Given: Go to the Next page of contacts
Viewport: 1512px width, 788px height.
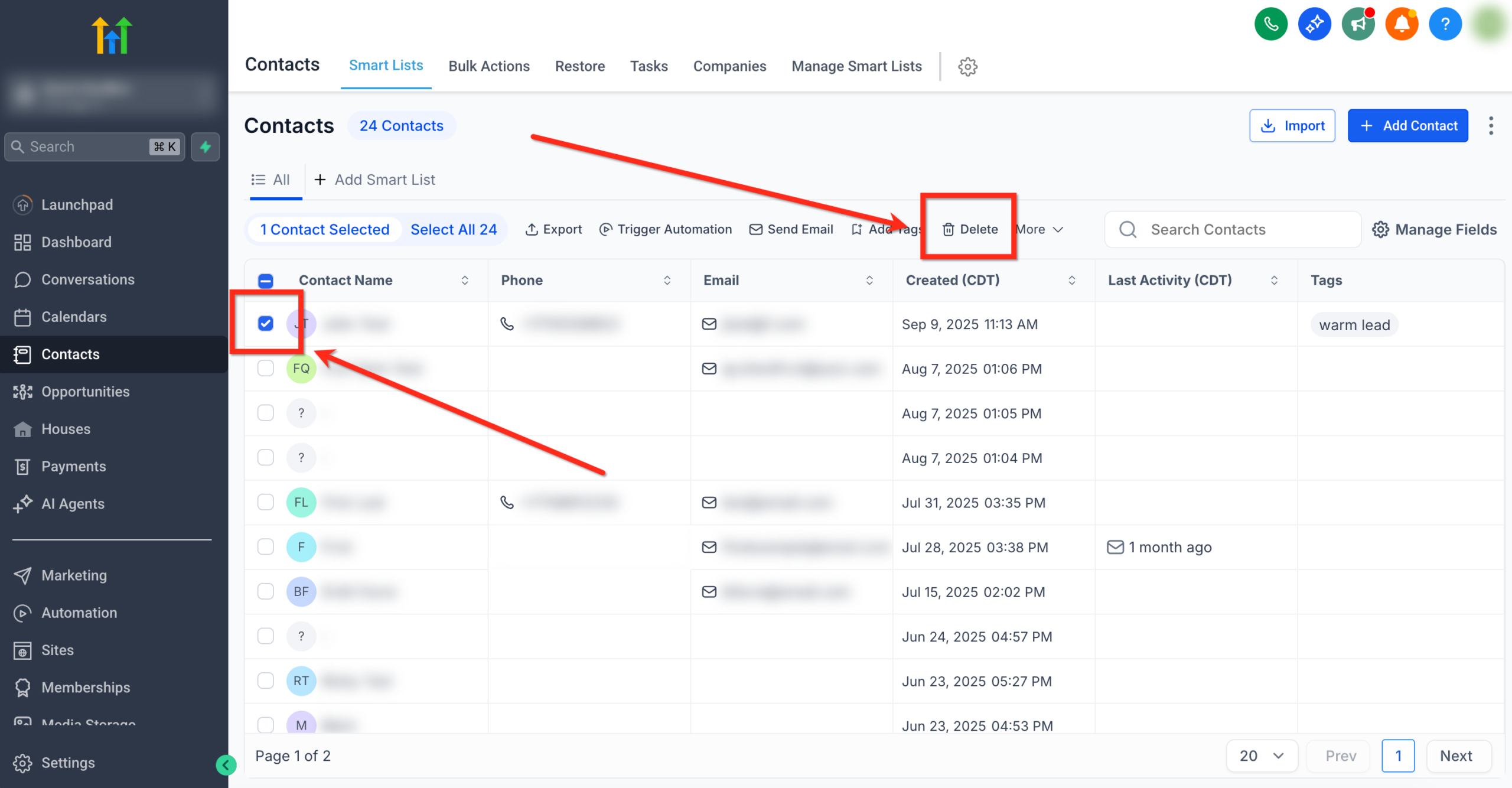Looking at the screenshot, I should (x=1456, y=756).
